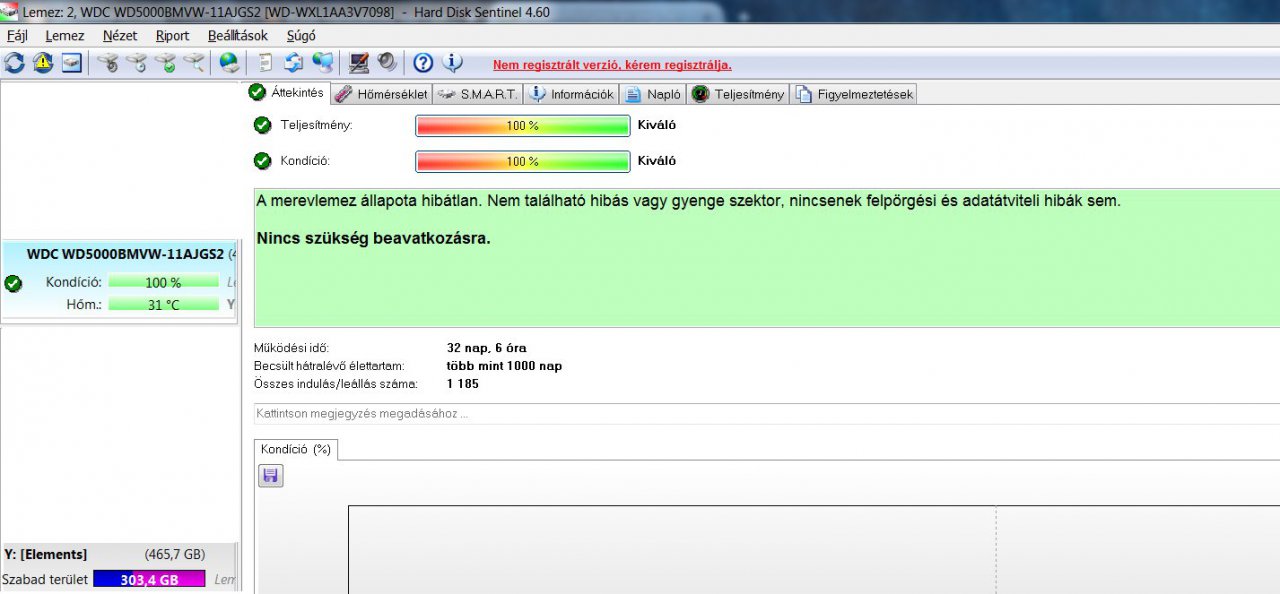Viewport: 1280px width, 594px height.
Task: Click the Hard Disk Sentinel title bar icon
Action: (x=9, y=10)
